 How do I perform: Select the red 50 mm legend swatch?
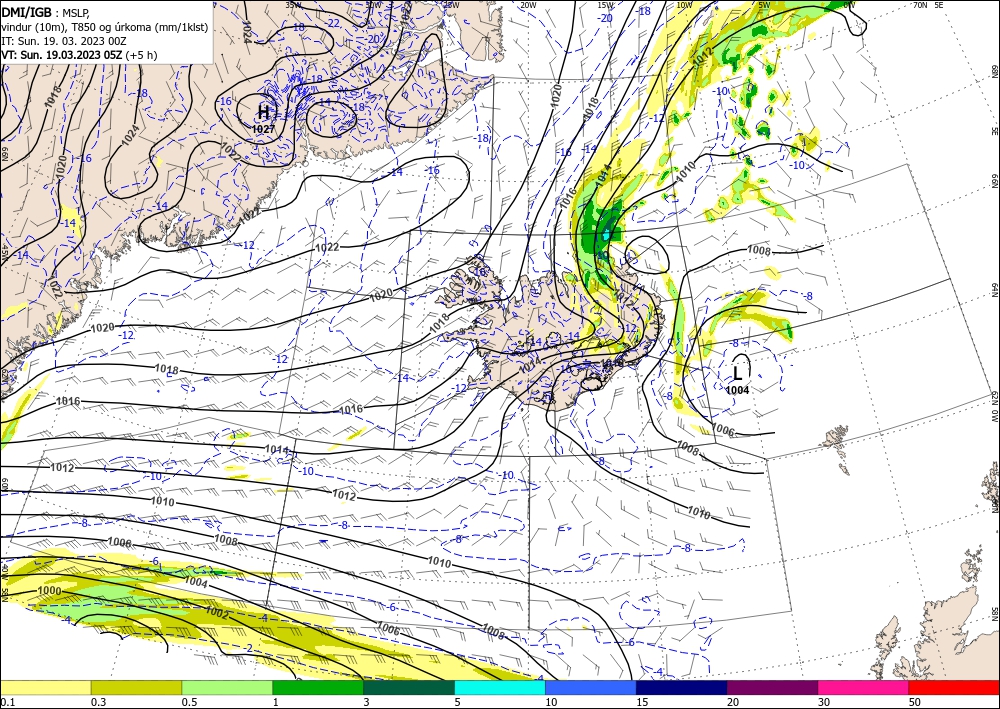tap(954, 687)
